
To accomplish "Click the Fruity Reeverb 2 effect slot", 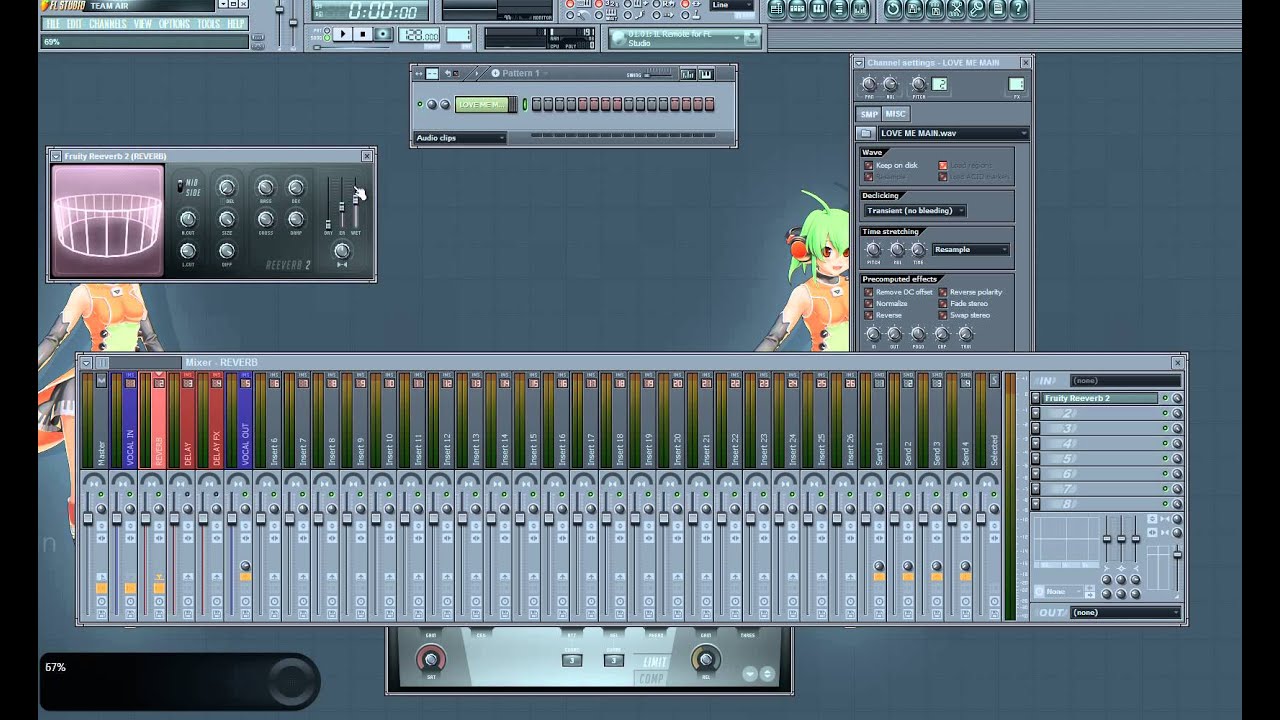I will click(x=1099, y=398).
